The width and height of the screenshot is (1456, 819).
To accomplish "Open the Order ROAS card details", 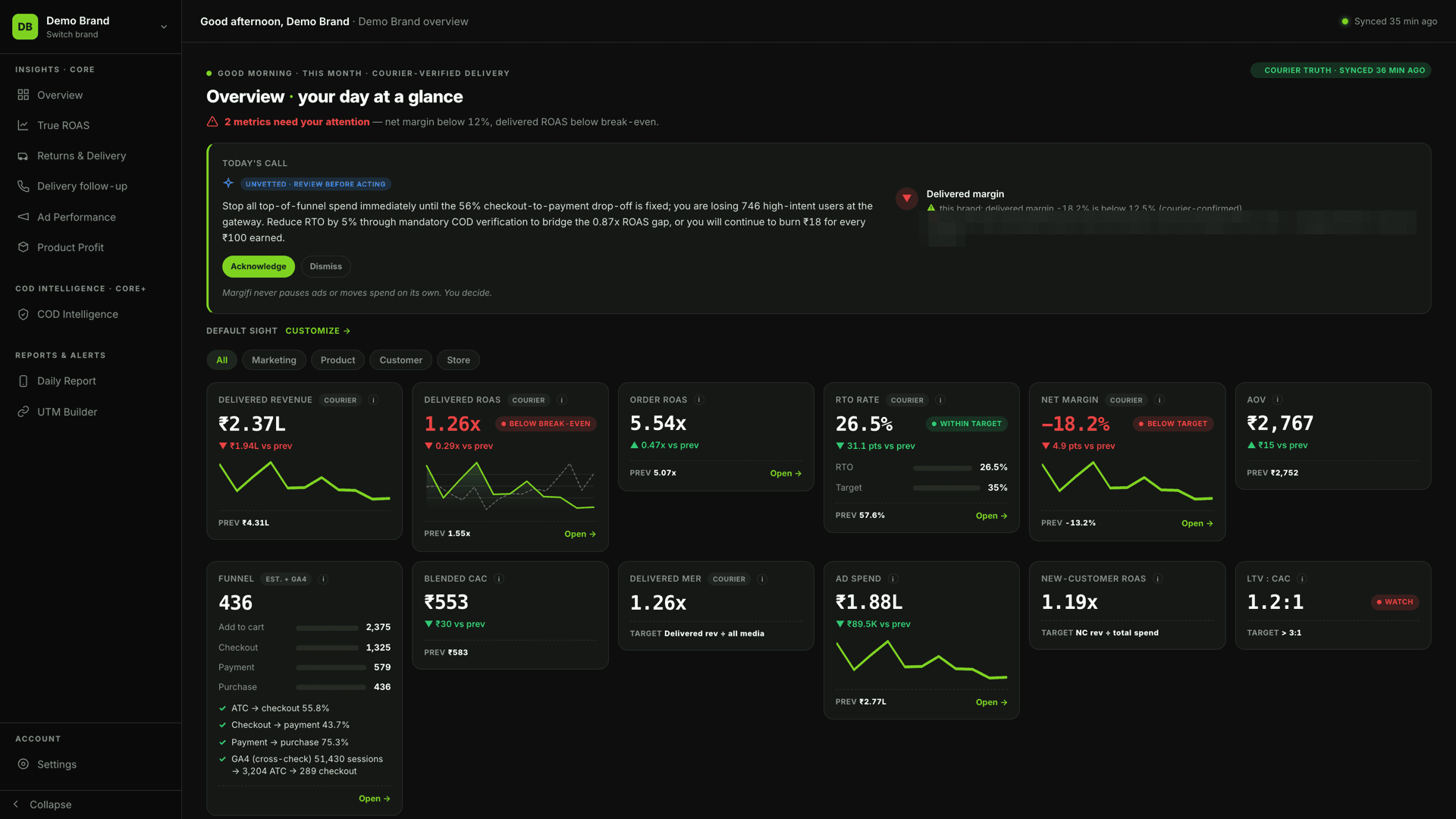I will [x=786, y=474].
